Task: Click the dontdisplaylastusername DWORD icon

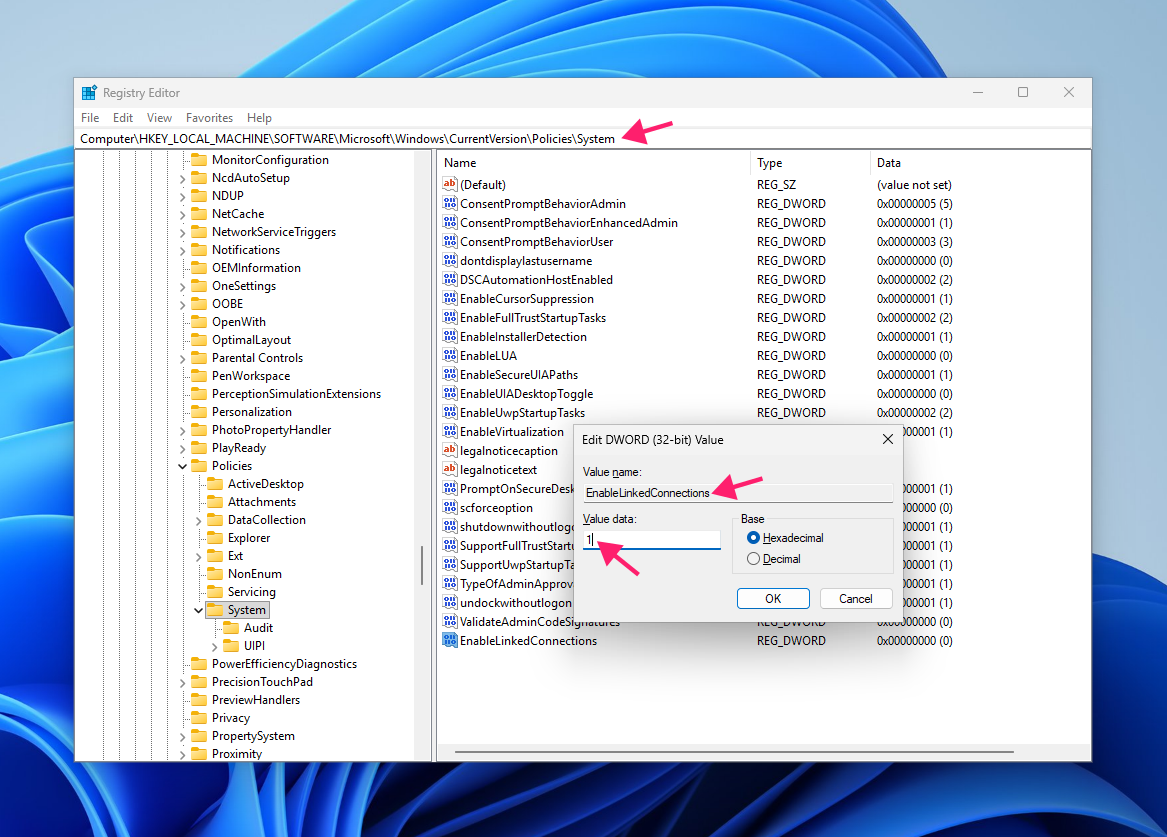Action: coord(450,260)
